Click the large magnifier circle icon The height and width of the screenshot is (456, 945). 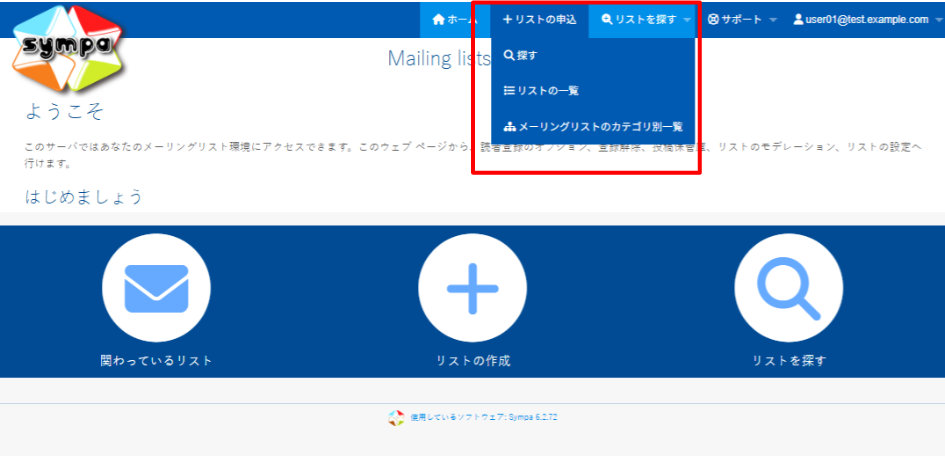(789, 287)
